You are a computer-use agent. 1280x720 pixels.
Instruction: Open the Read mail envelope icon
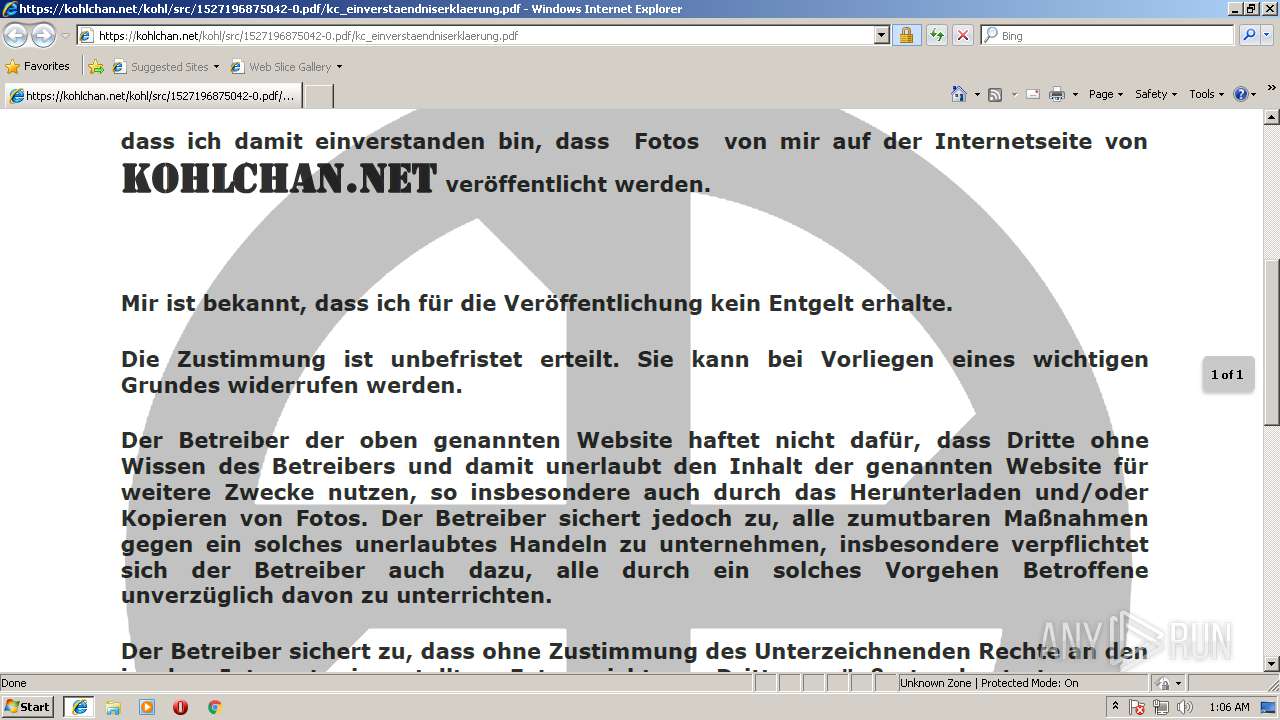point(1031,94)
